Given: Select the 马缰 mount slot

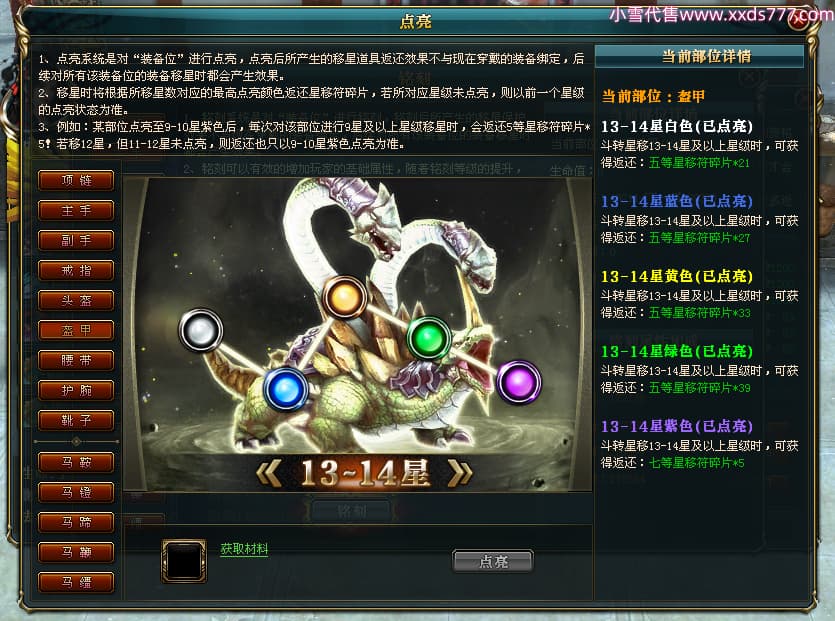Looking at the screenshot, I should 76,582.
